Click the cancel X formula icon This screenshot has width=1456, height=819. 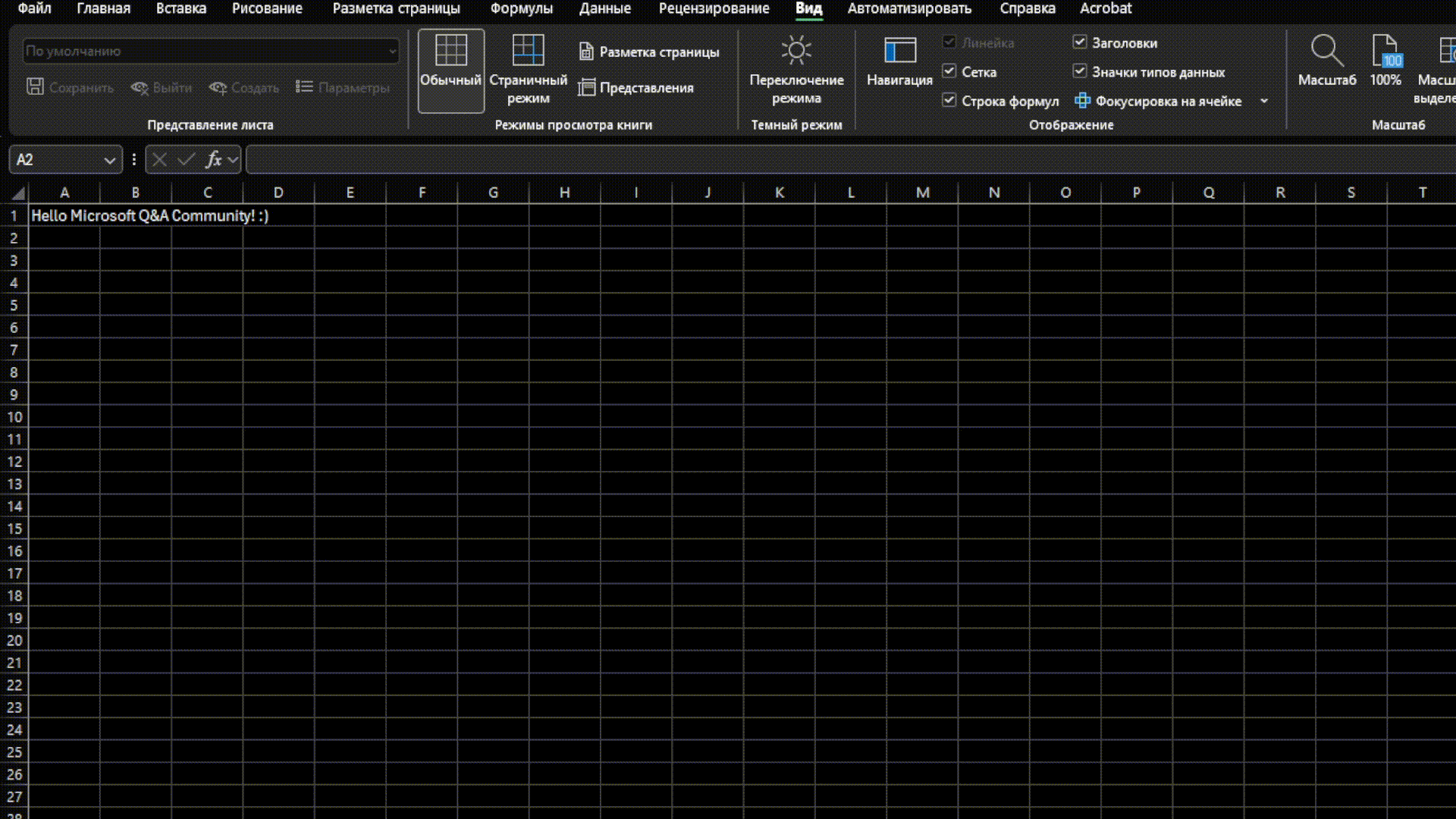coord(159,159)
